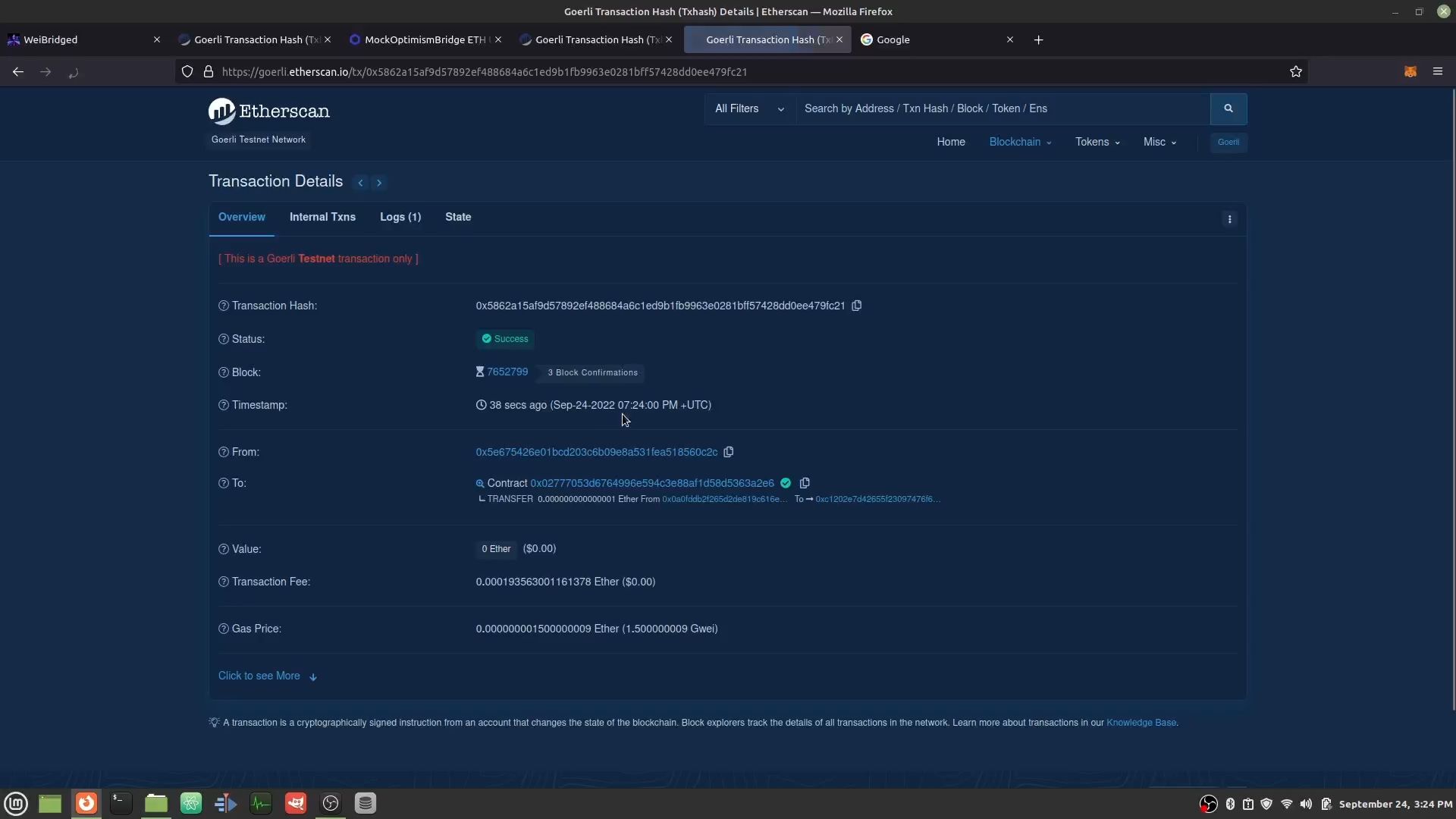Click the shield tracking protection icon
The height and width of the screenshot is (819, 1456).
click(x=187, y=71)
